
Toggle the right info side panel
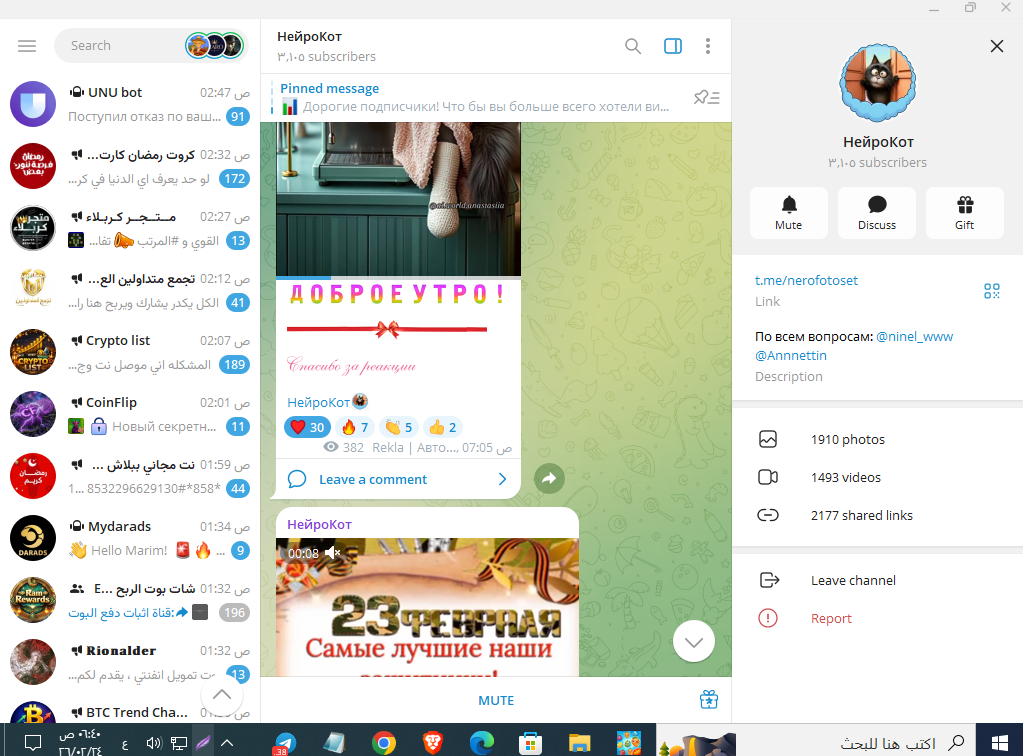(673, 46)
